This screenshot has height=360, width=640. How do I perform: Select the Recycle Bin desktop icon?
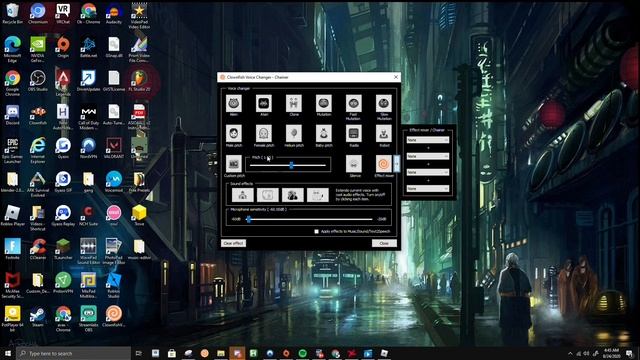click(x=12, y=13)
